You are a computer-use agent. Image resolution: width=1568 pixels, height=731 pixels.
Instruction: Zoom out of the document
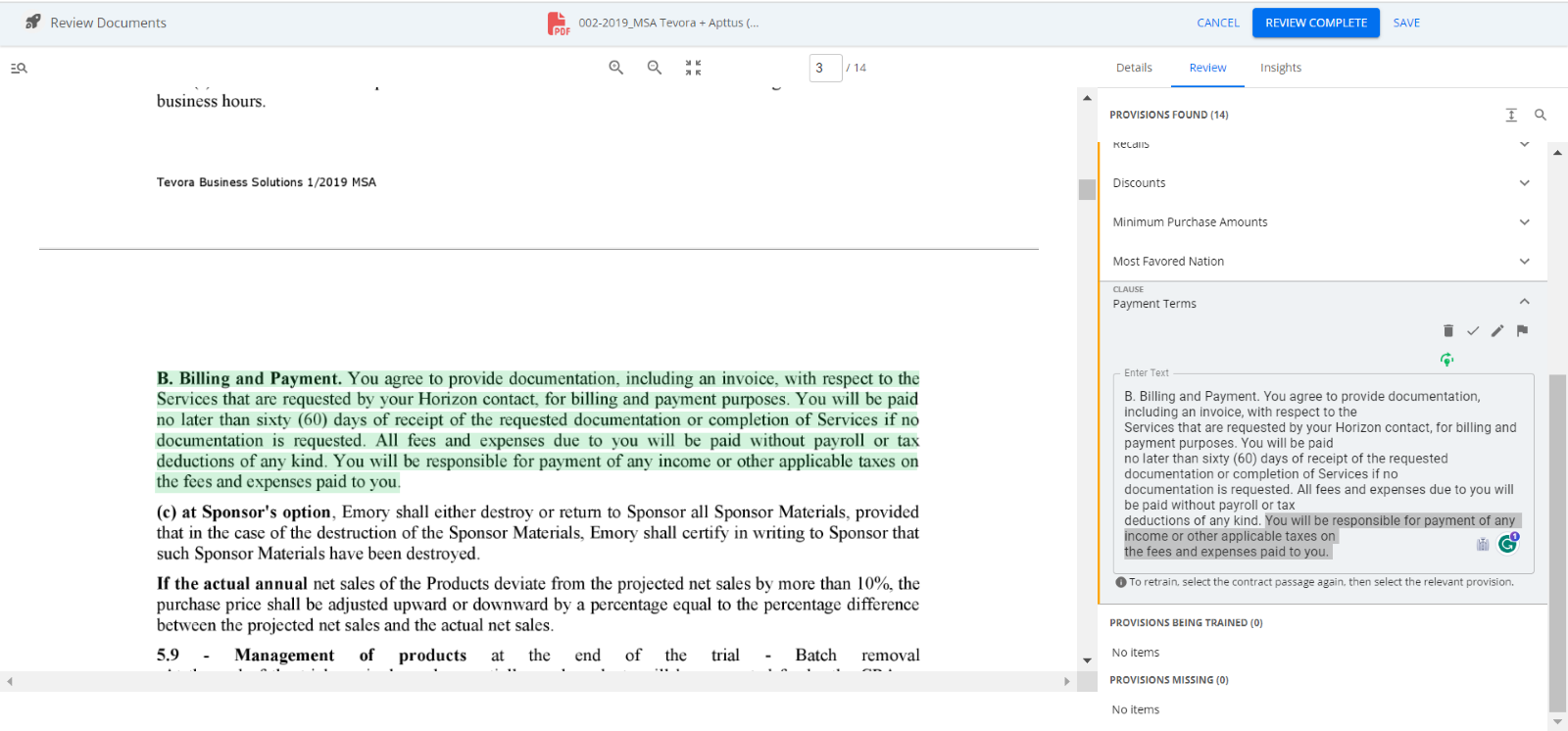654,68
